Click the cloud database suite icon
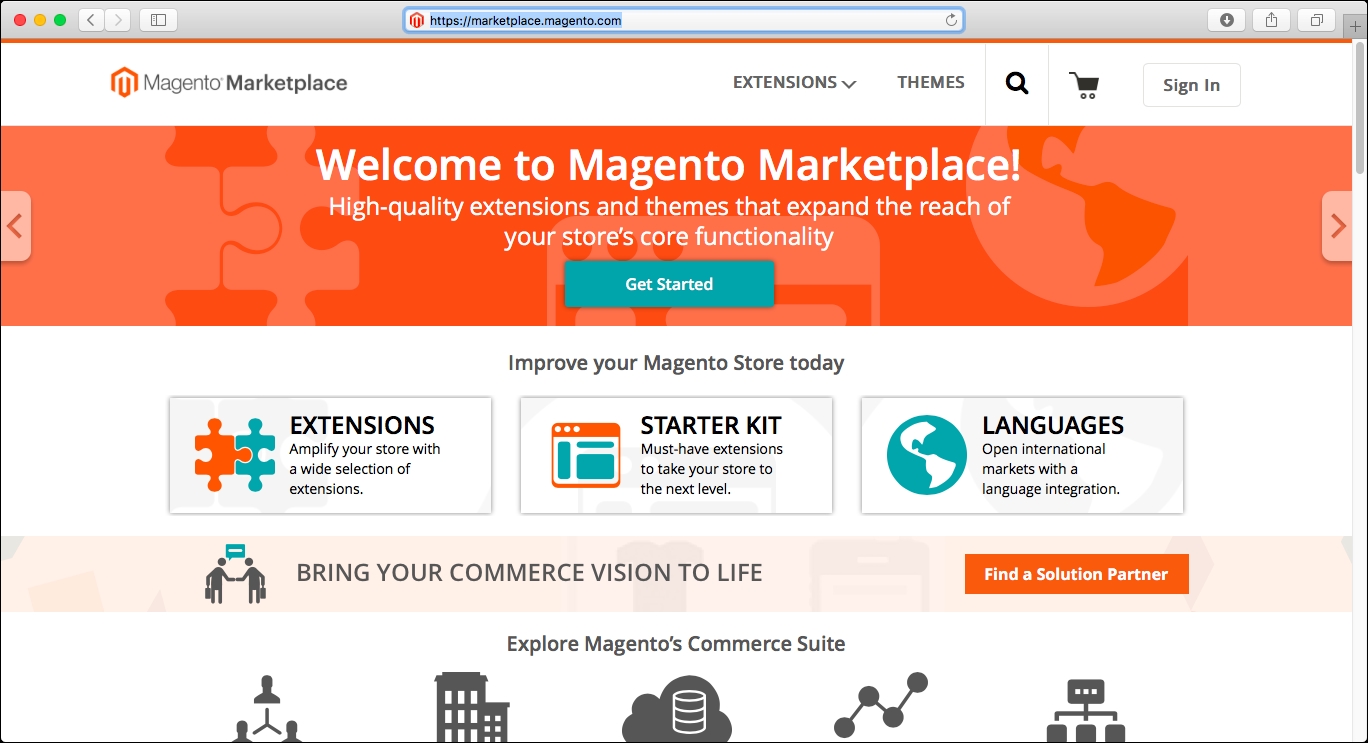This screenshot has width=1368, height=743. (677, 711)
